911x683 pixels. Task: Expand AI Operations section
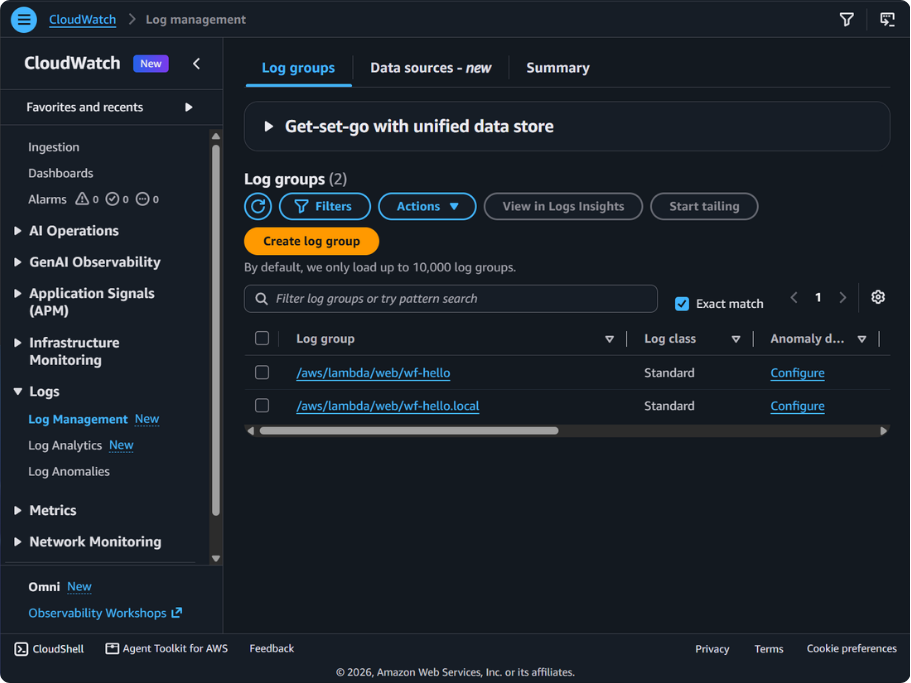click(17, 231)
